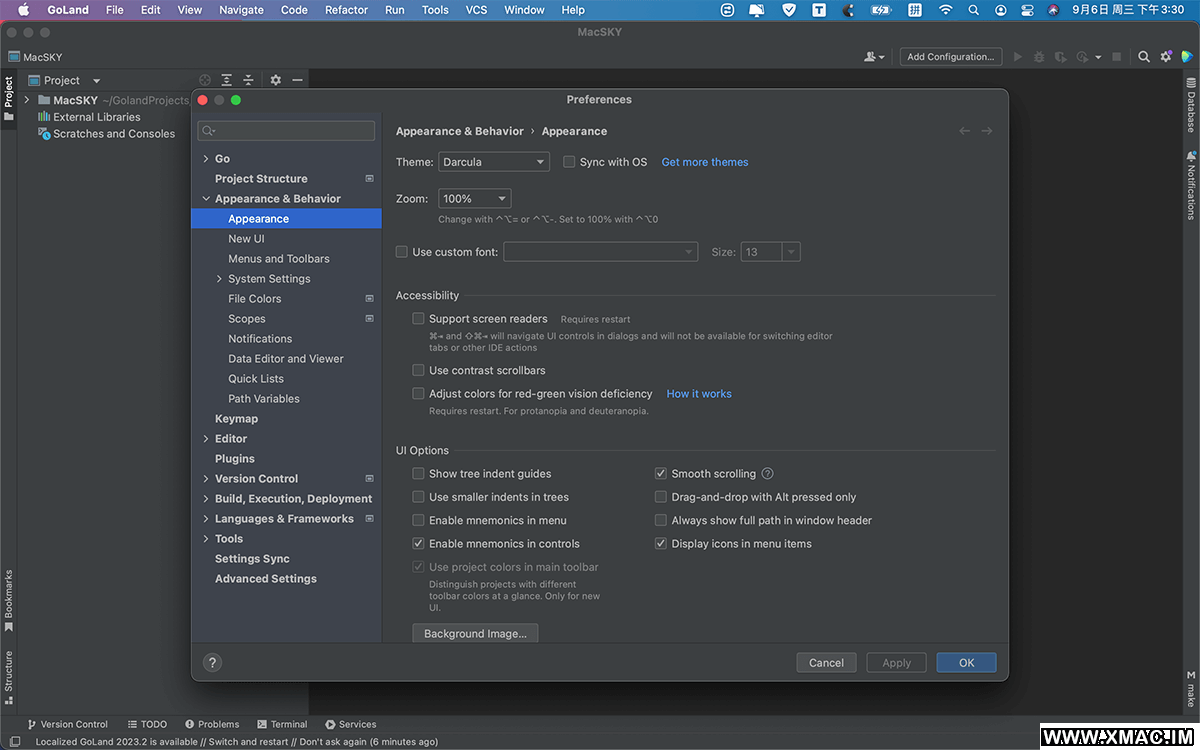
Task: Enable Use contrast scrollbars
Action: tap(418, 370)
